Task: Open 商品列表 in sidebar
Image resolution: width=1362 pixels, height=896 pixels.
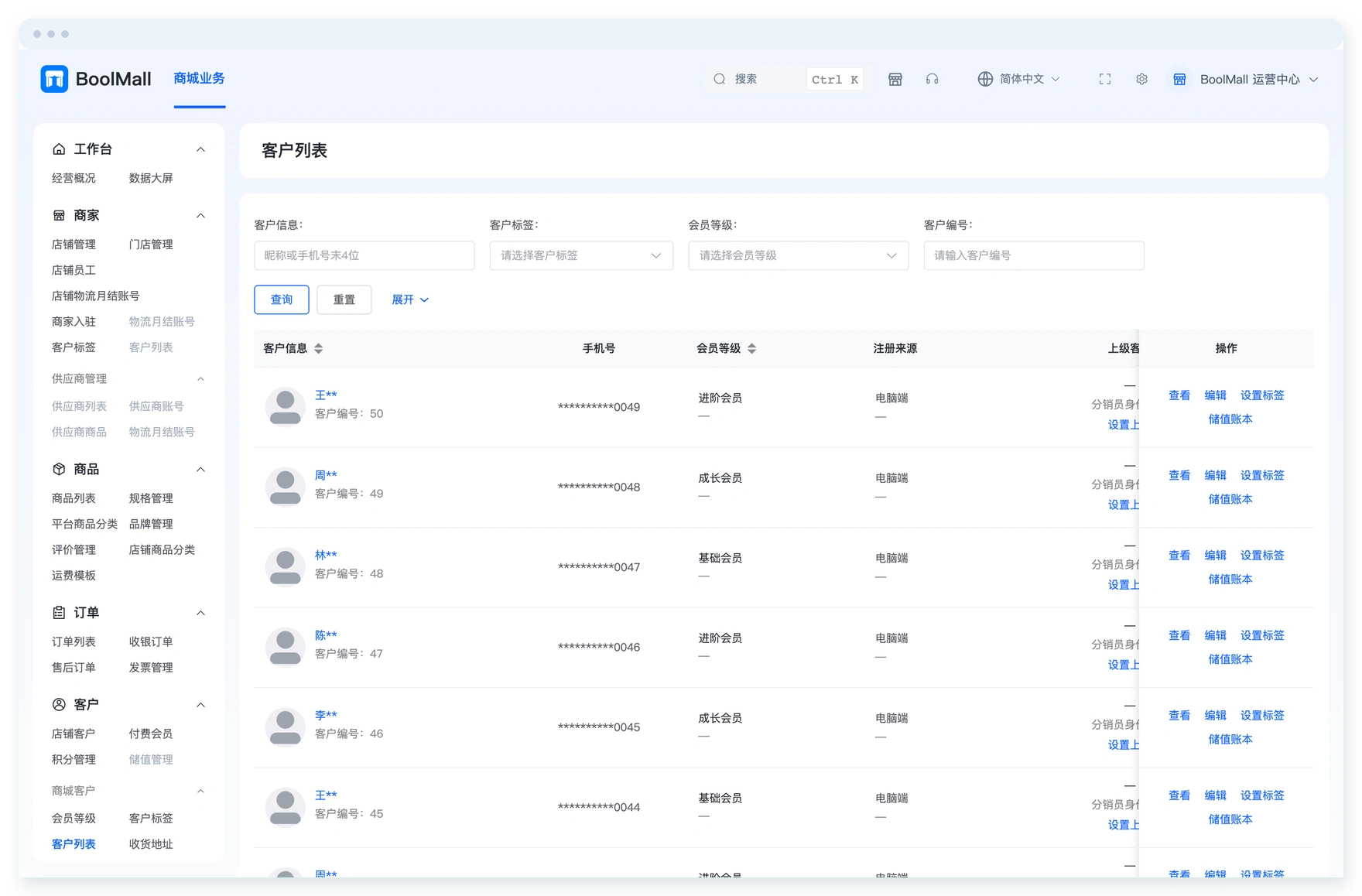Action: (74, 498)
